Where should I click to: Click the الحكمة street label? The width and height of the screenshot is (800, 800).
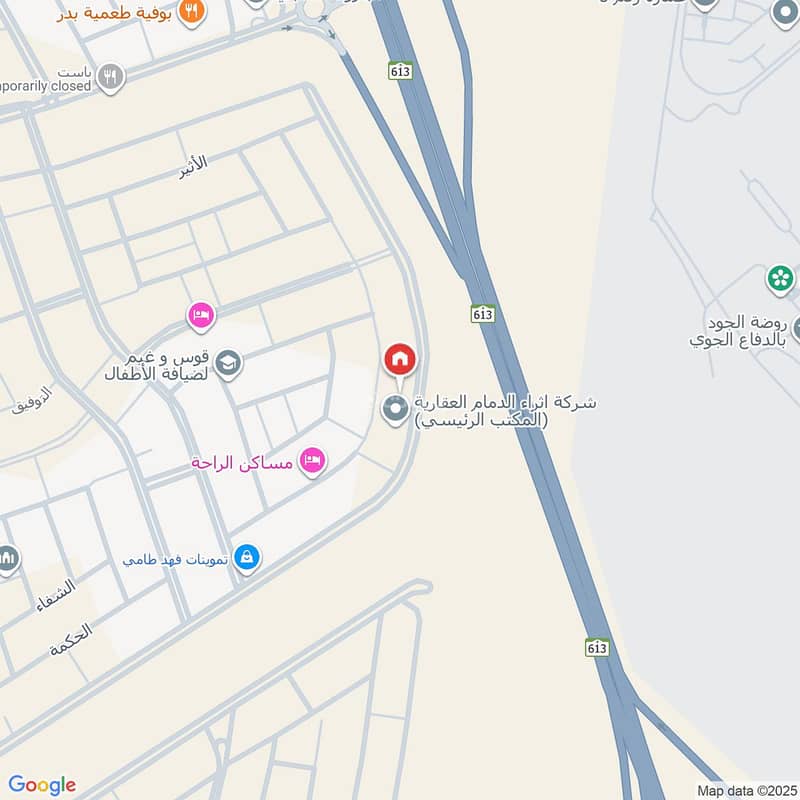pyautogui.click(x=71, y=639)
